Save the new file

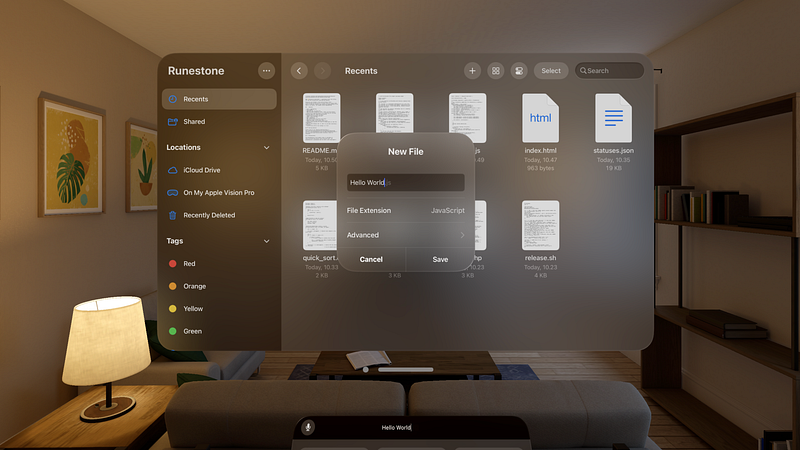(440, 259)
